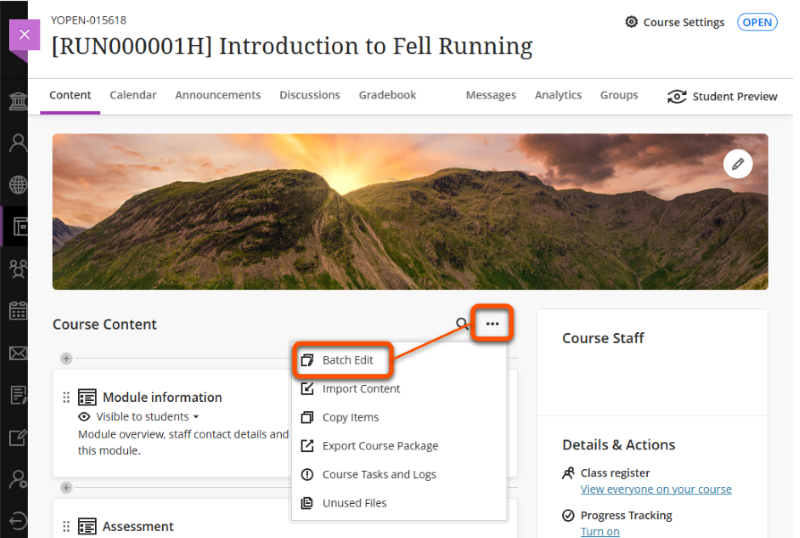
Task: Open View everyone on your course link
Action: coord(656,489)
